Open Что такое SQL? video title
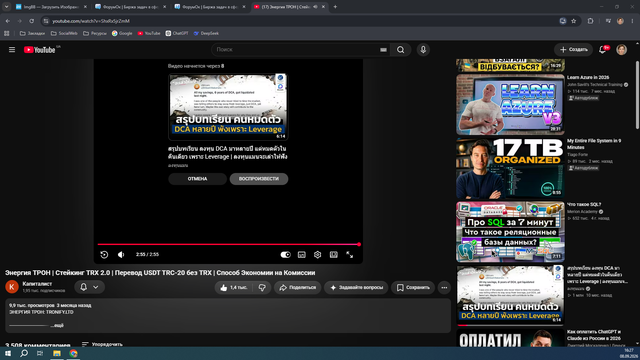 (584, 204)
